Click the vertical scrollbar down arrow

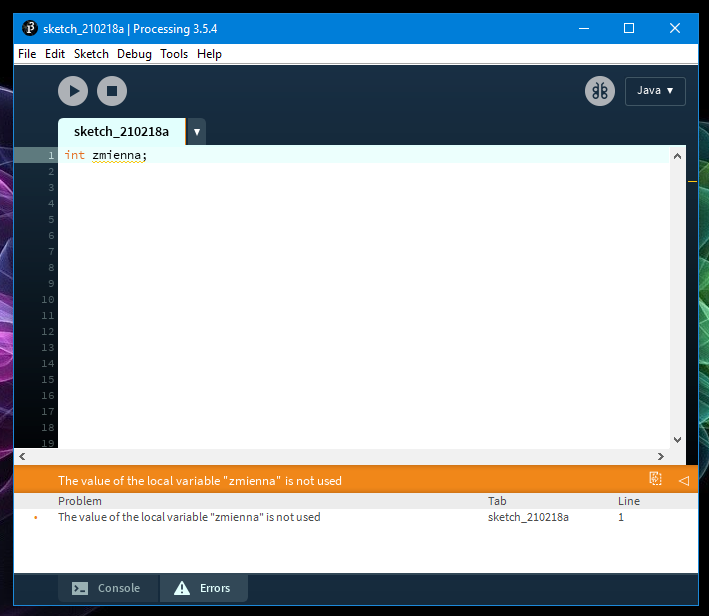[x=677, y=440]
